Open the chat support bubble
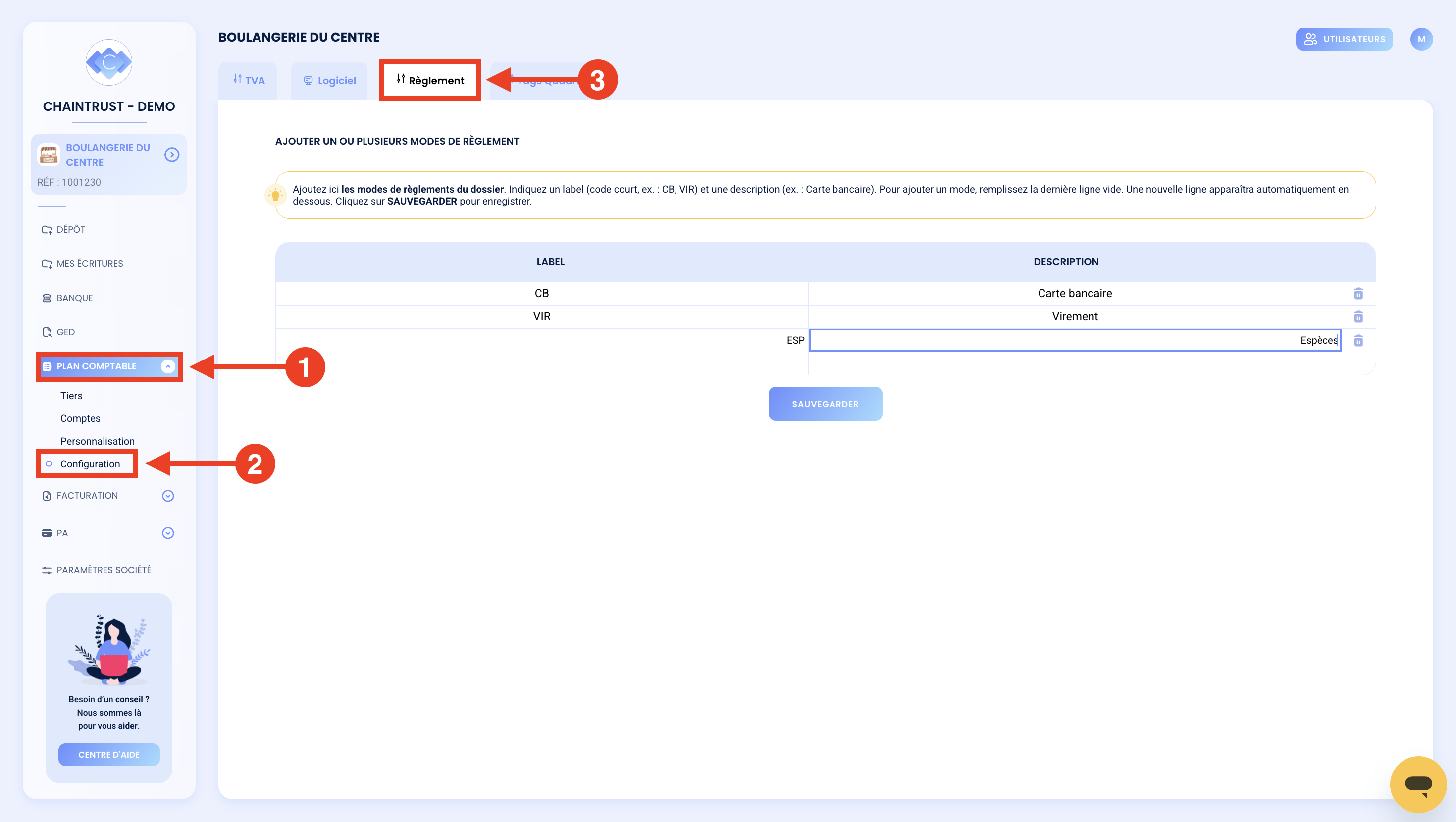 tap(1418, 784)
